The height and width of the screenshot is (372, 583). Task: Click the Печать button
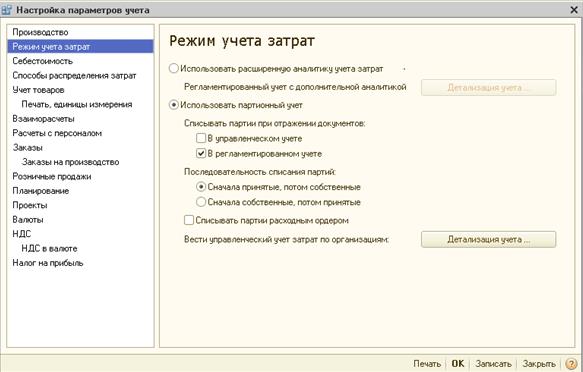(x=427, y=364)
